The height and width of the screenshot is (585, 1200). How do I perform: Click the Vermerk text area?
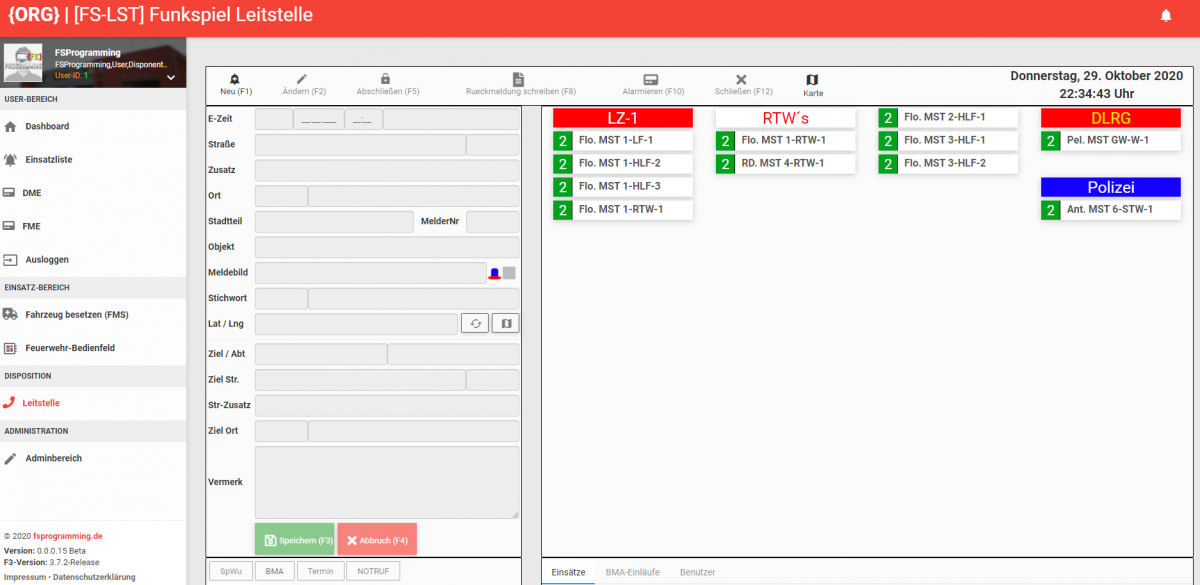387,482
